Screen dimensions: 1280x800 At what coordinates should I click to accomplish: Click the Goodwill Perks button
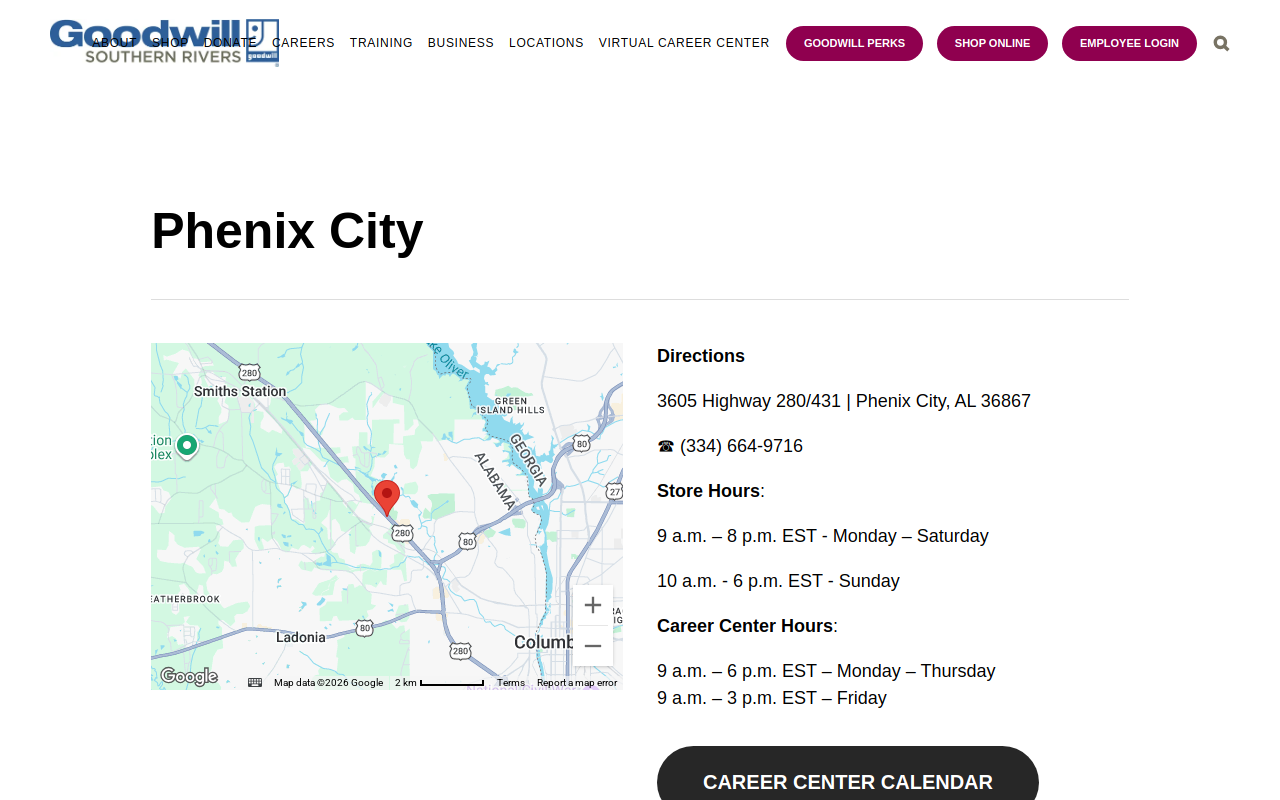click(854, 43)
